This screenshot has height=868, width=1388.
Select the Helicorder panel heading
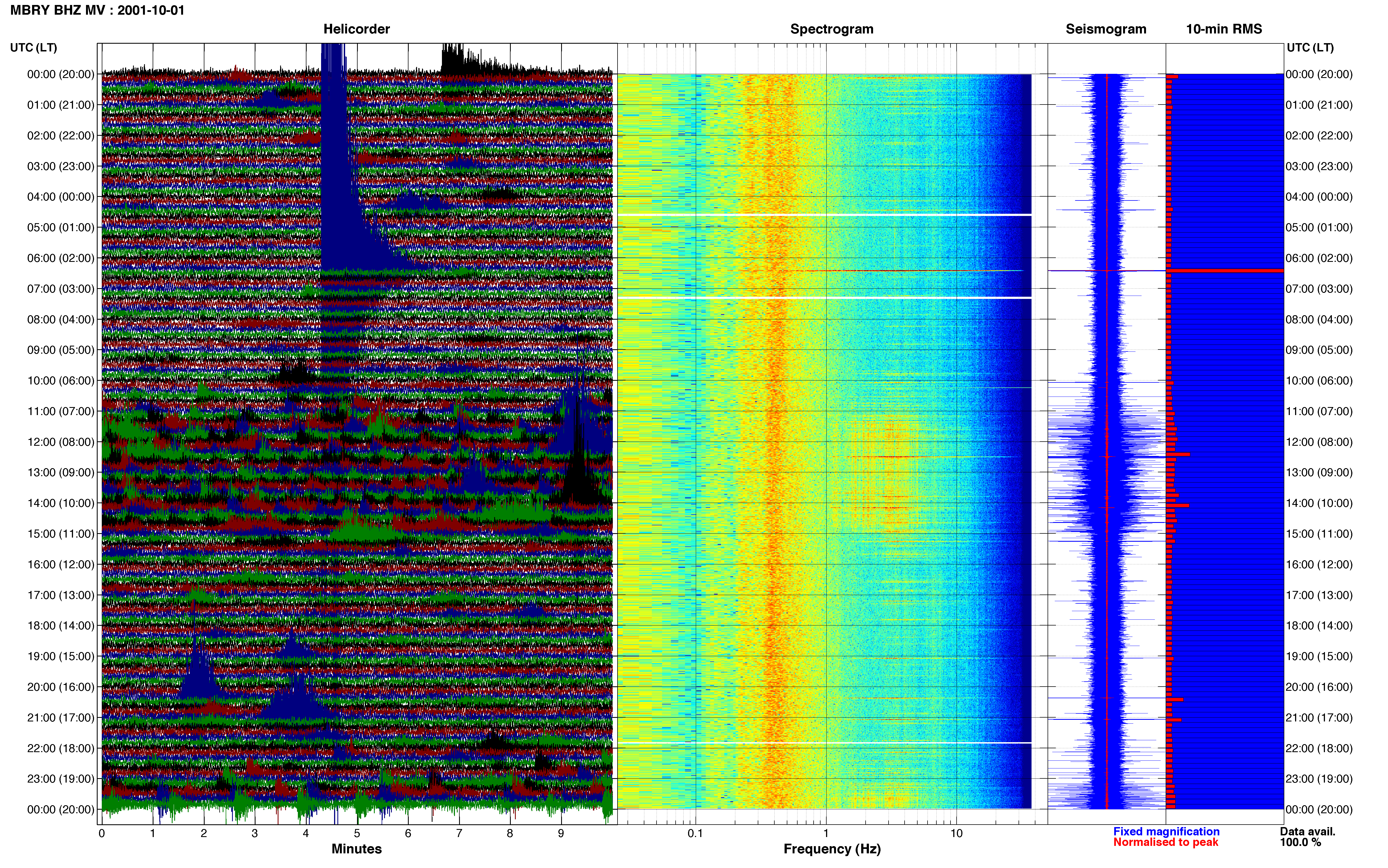click(x=356, y=29)
